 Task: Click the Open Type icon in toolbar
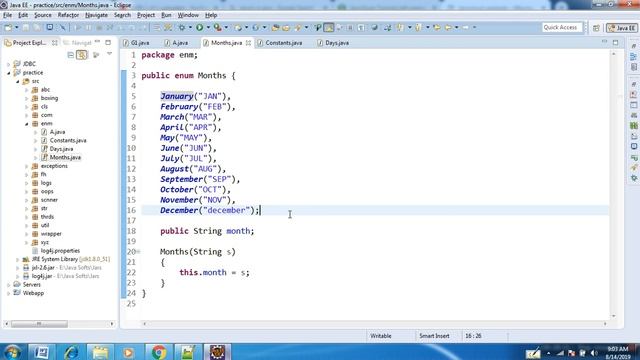click(x=275, y=27)
